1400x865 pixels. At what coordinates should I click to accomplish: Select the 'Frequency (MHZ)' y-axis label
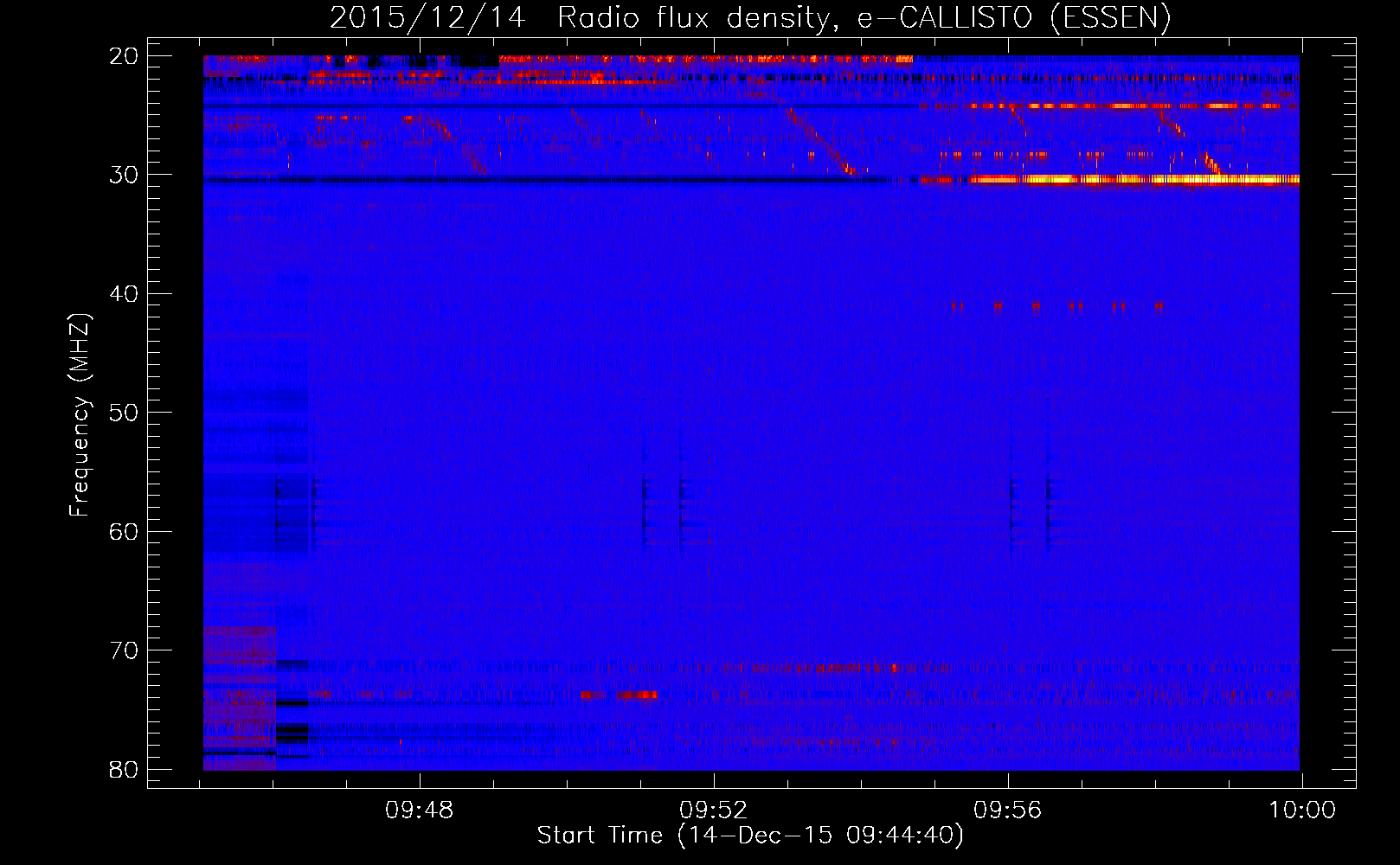coord(80,414)
